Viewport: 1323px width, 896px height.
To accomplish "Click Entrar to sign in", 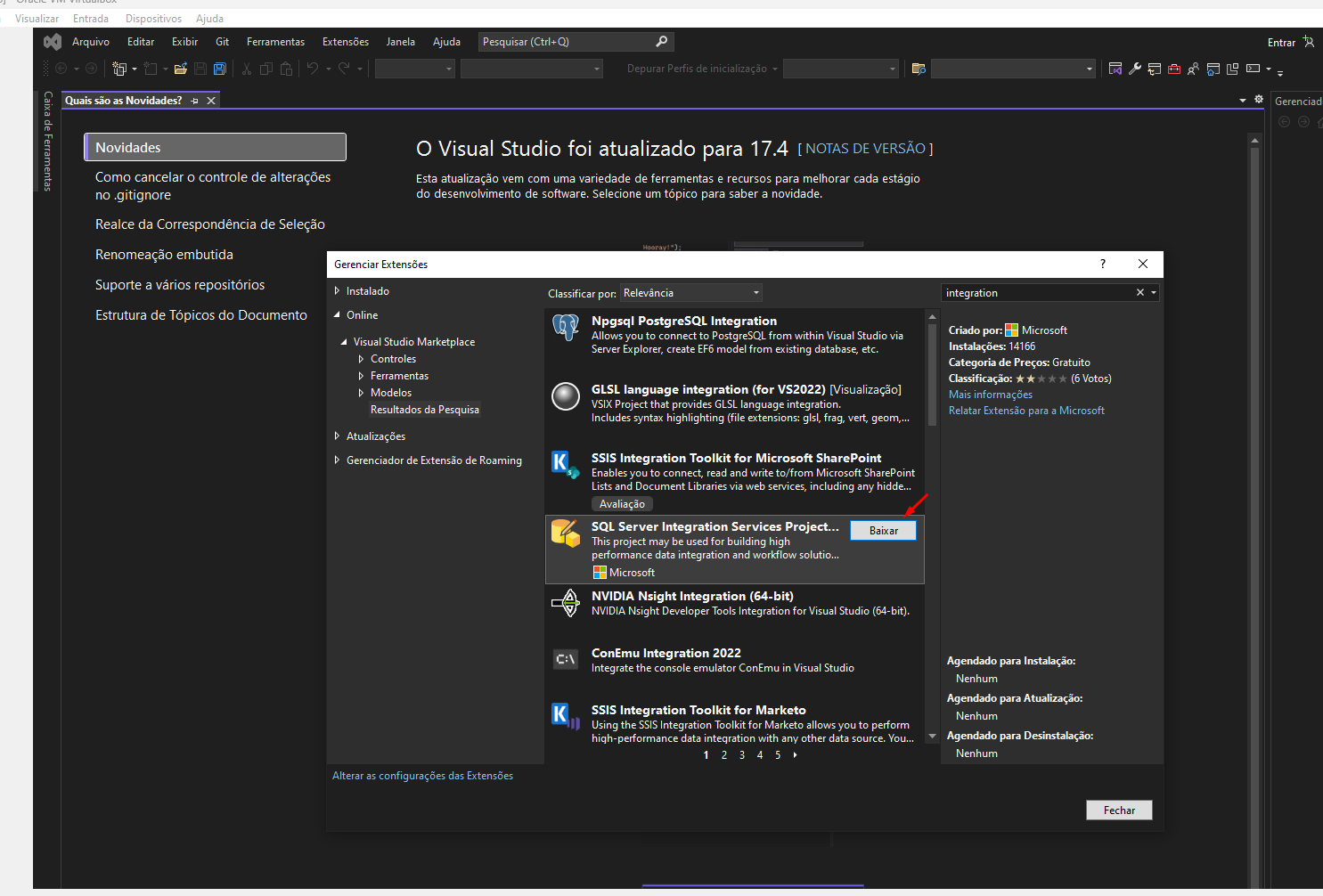I will coord(1281,43).
